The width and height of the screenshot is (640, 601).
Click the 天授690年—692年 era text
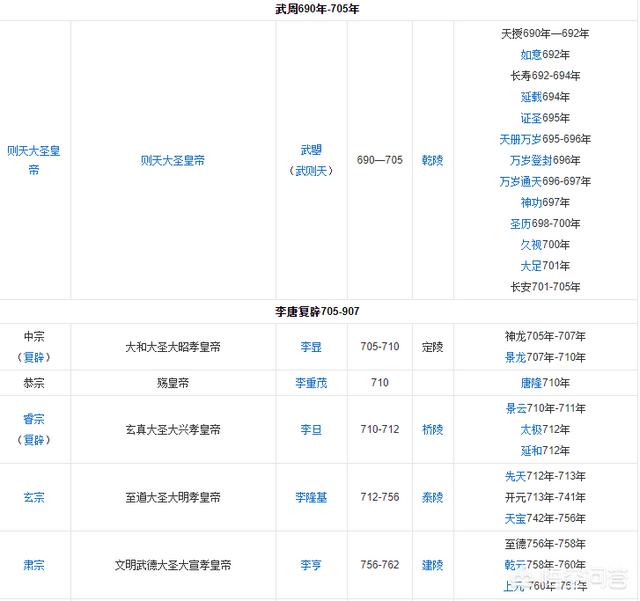[x=545, y=33]
